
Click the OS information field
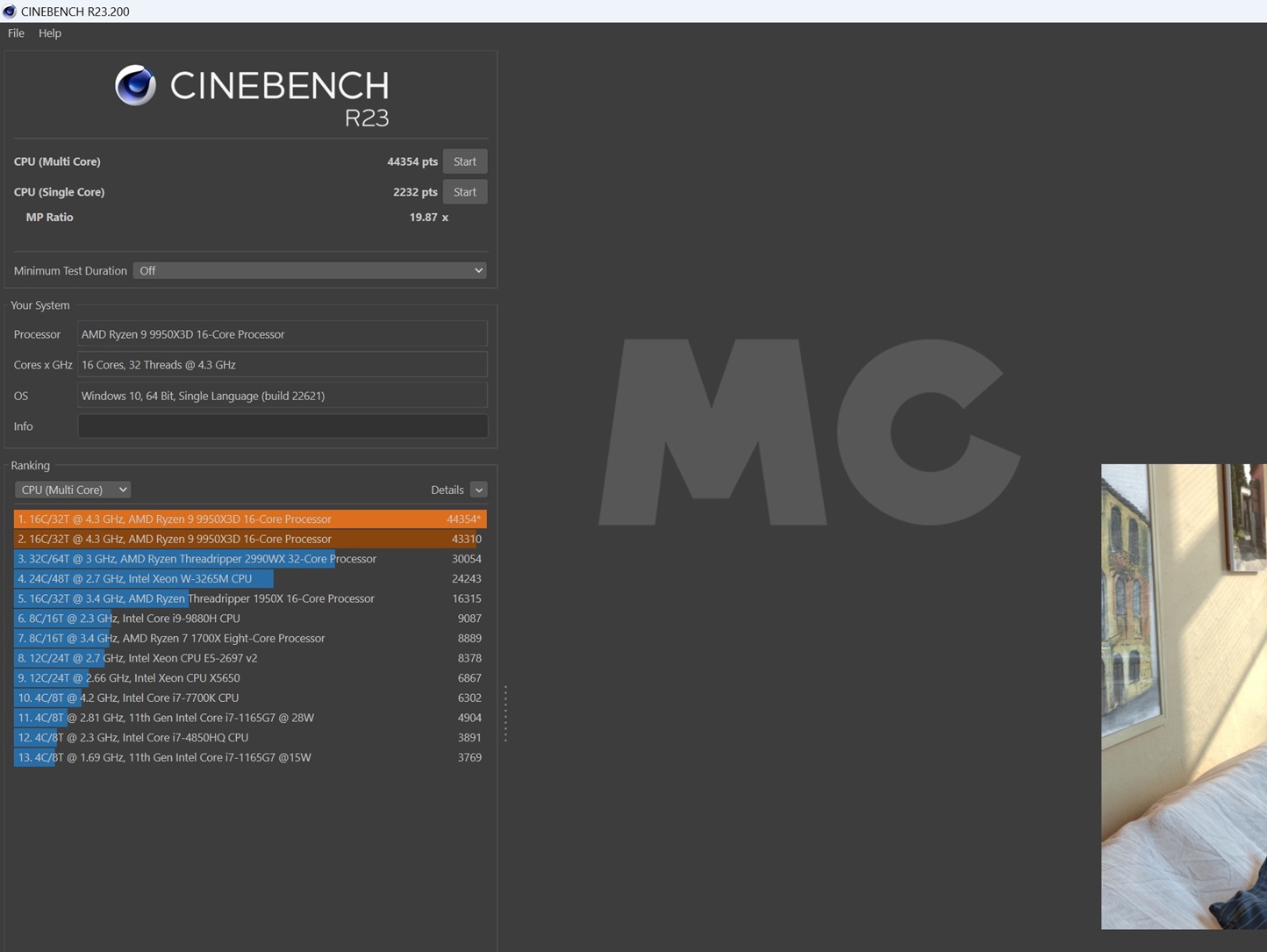(282, 396)
